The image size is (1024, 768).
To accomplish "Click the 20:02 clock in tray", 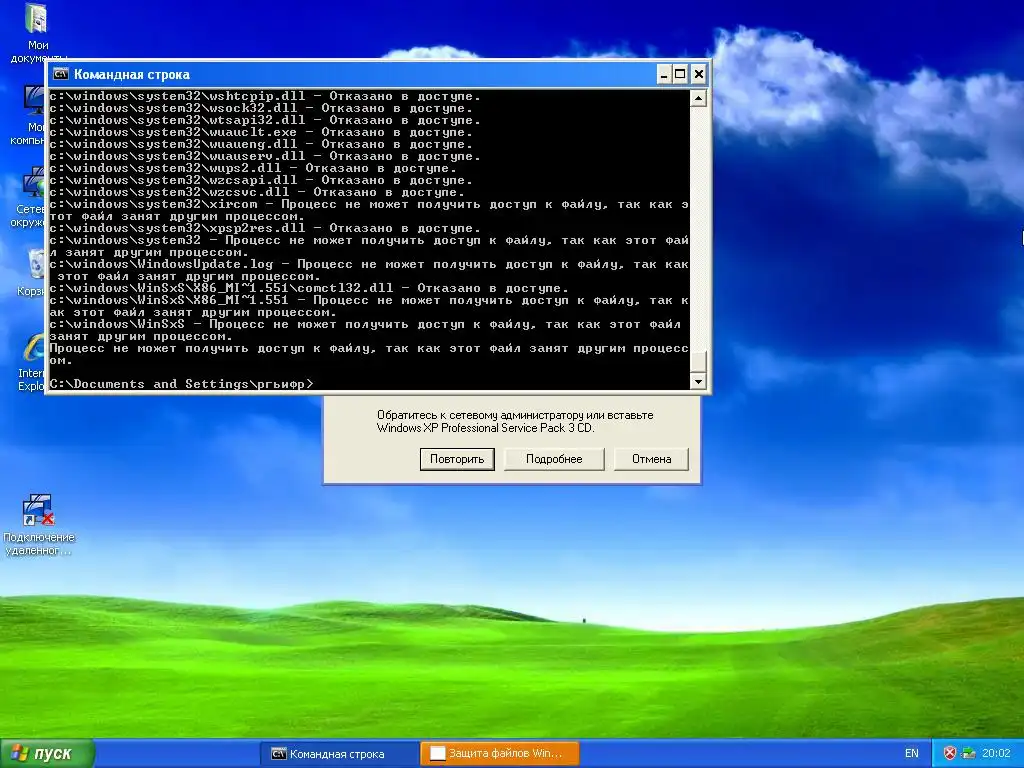I will (996, 754).
